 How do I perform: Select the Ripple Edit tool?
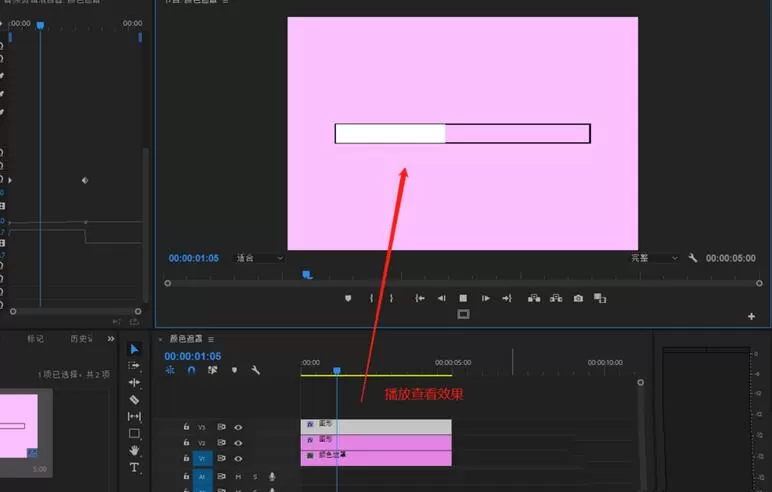click(134, 383)
